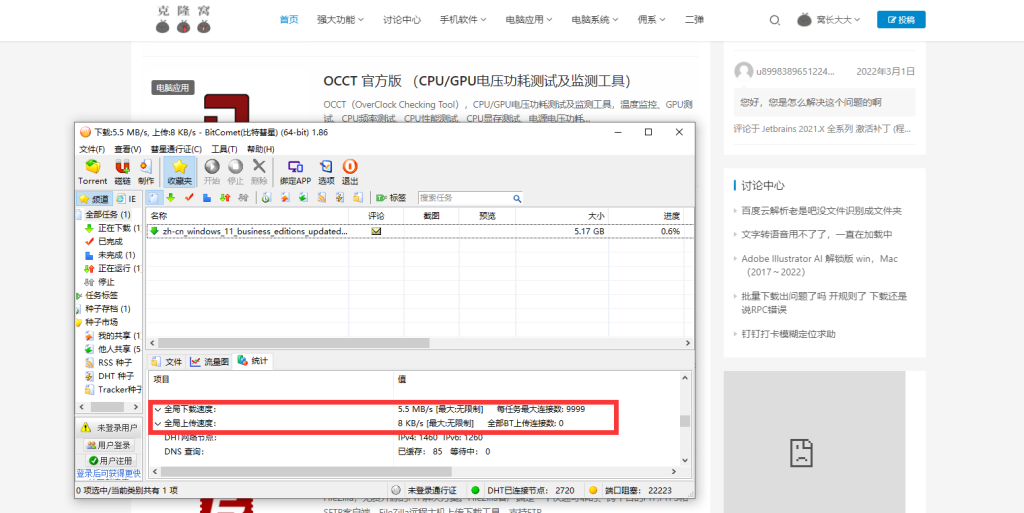Click the 用户登录 button
The image size is (1024, 513).
tap(109, 445)
